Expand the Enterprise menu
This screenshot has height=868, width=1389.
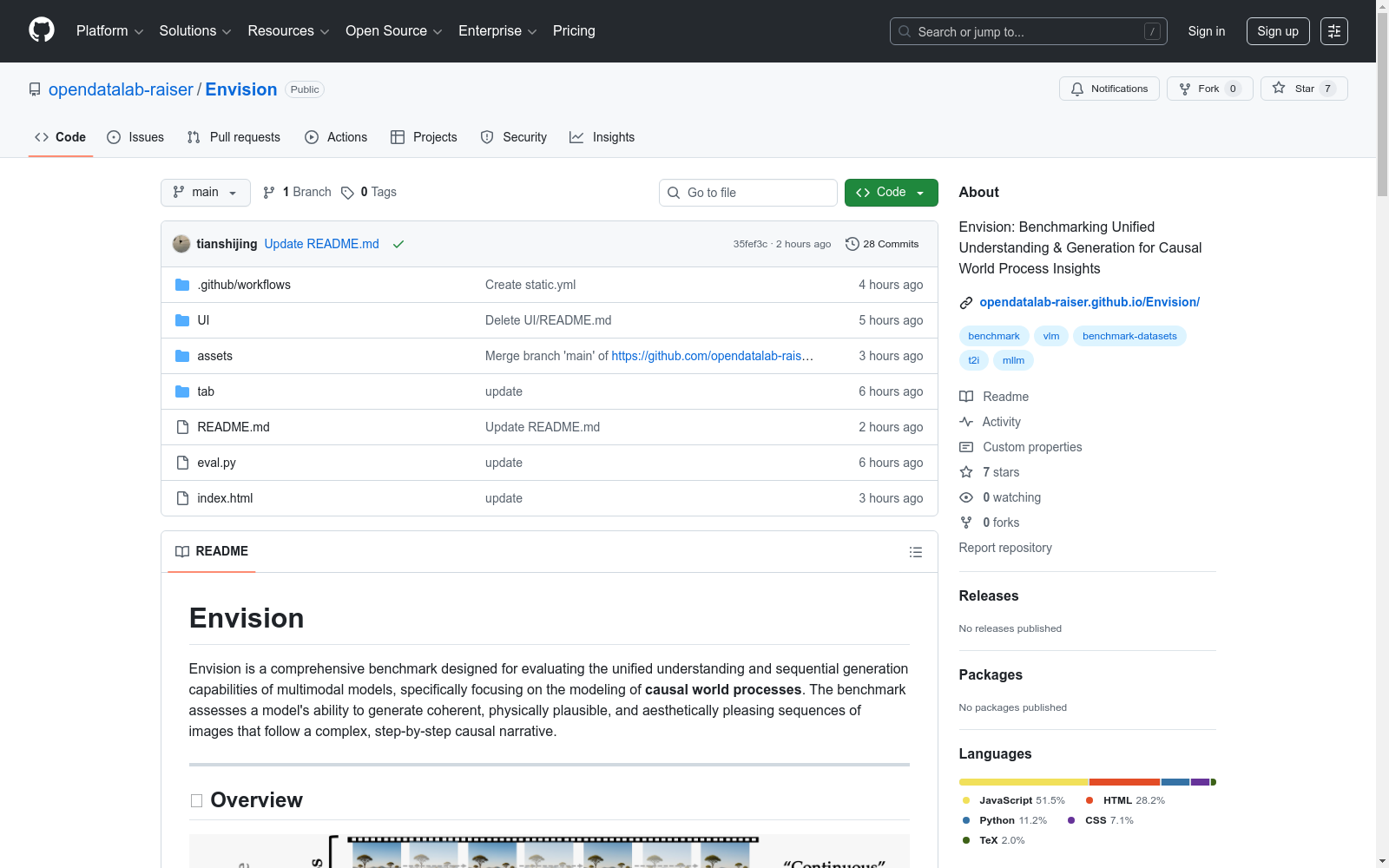497,31
